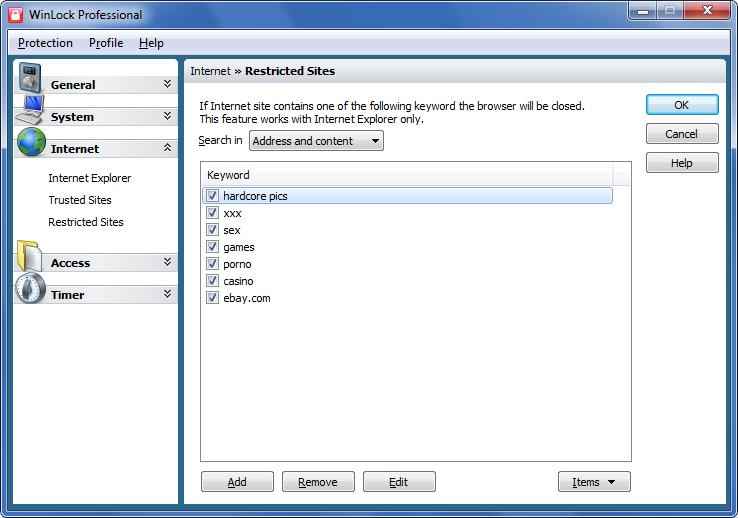Uncheck the 'hardcore pics' keyword checkbox
This screenshot has width=738, height=518.
[x=212, y=196]
